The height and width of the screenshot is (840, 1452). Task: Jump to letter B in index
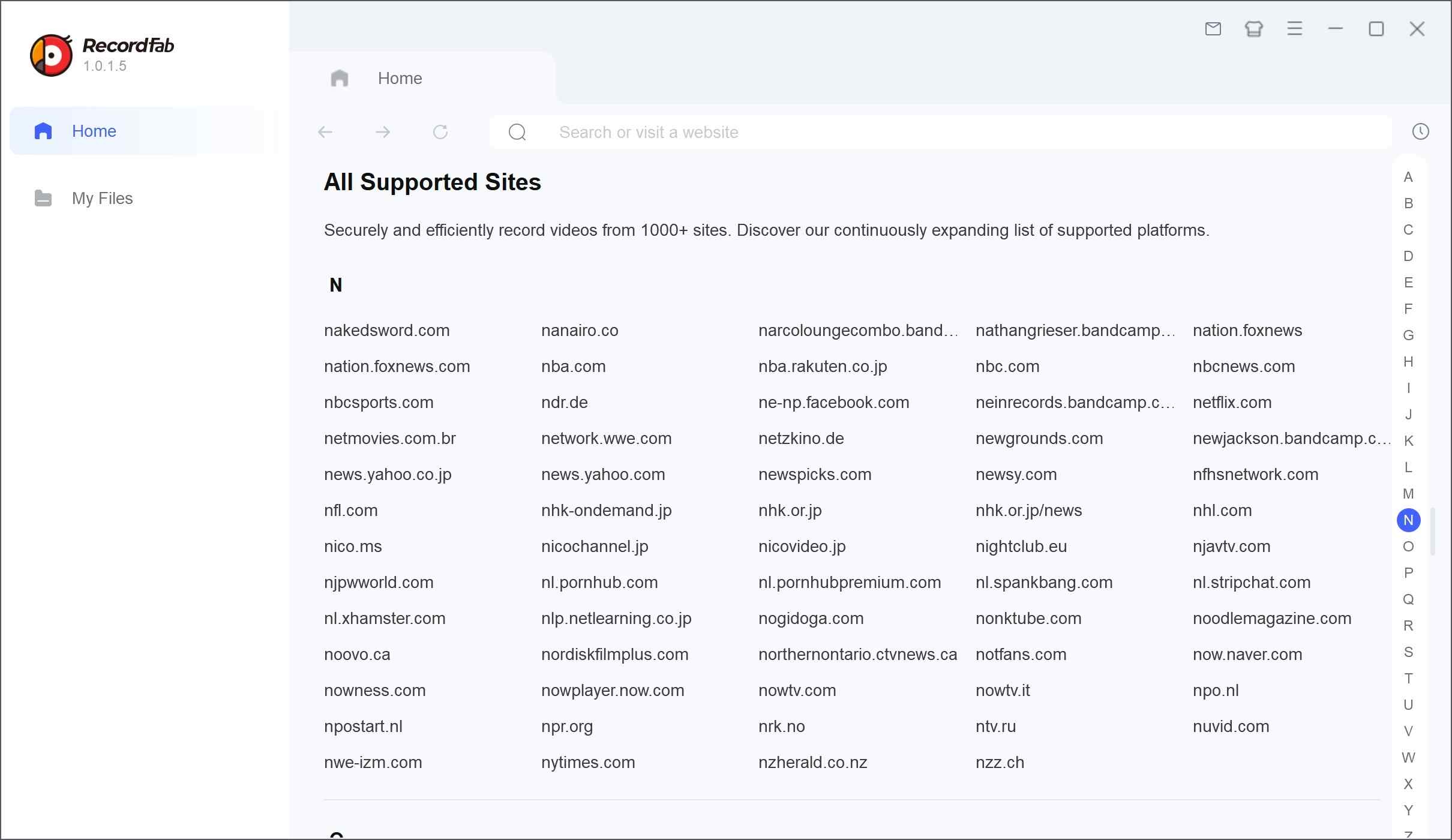[x=1408, y=203]
